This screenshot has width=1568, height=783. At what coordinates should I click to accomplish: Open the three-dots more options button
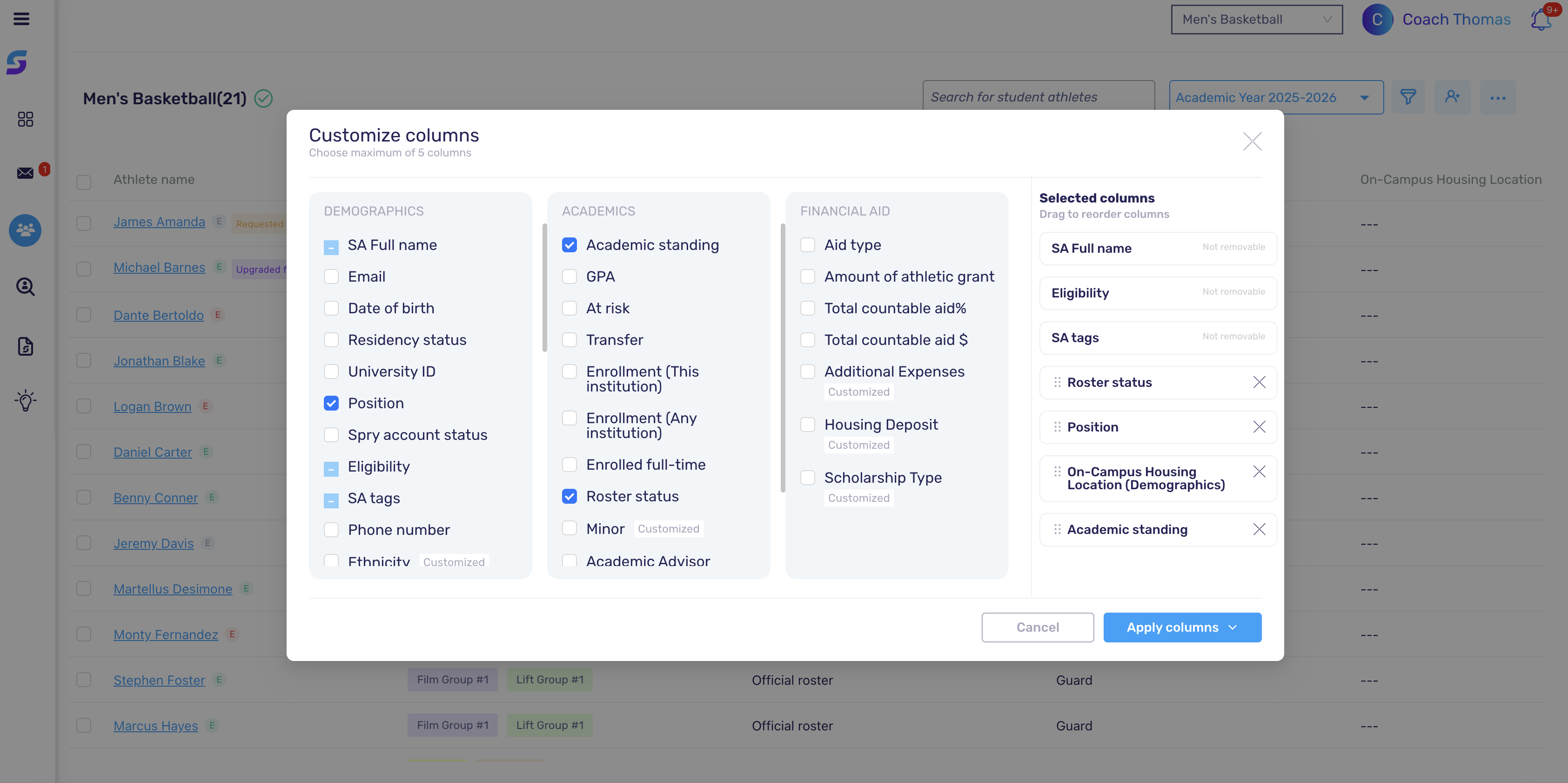tap(1498, 97)
